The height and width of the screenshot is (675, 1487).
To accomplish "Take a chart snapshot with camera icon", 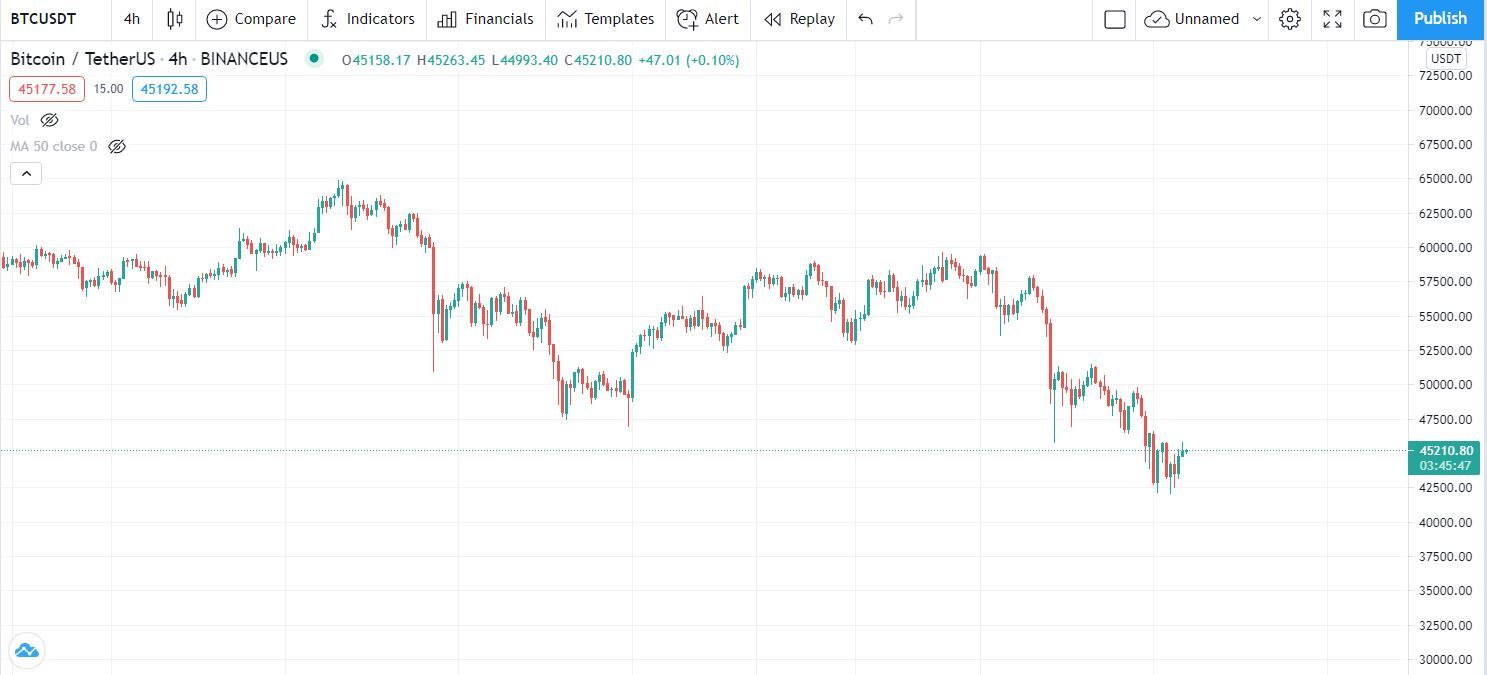I will [x=1375, y=19].
